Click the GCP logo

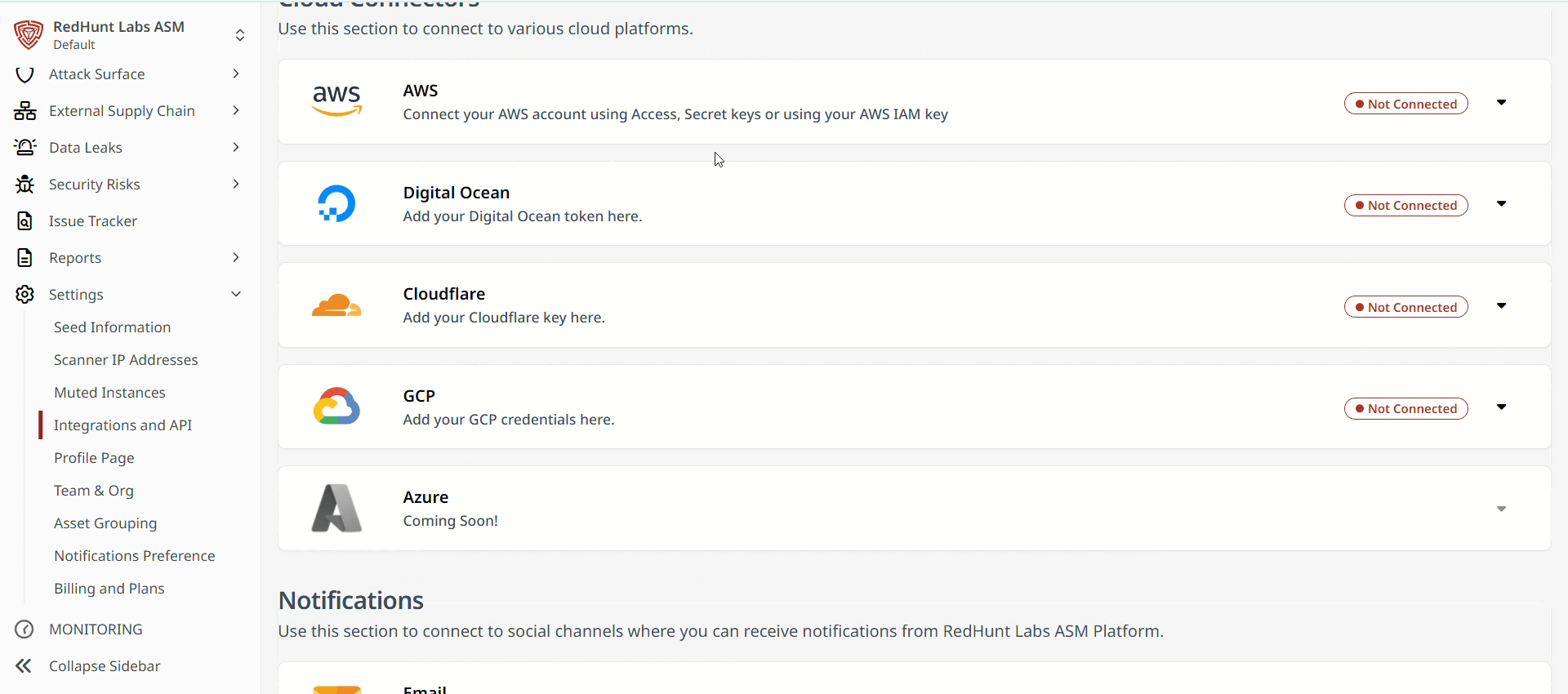(x=336, y=407)
